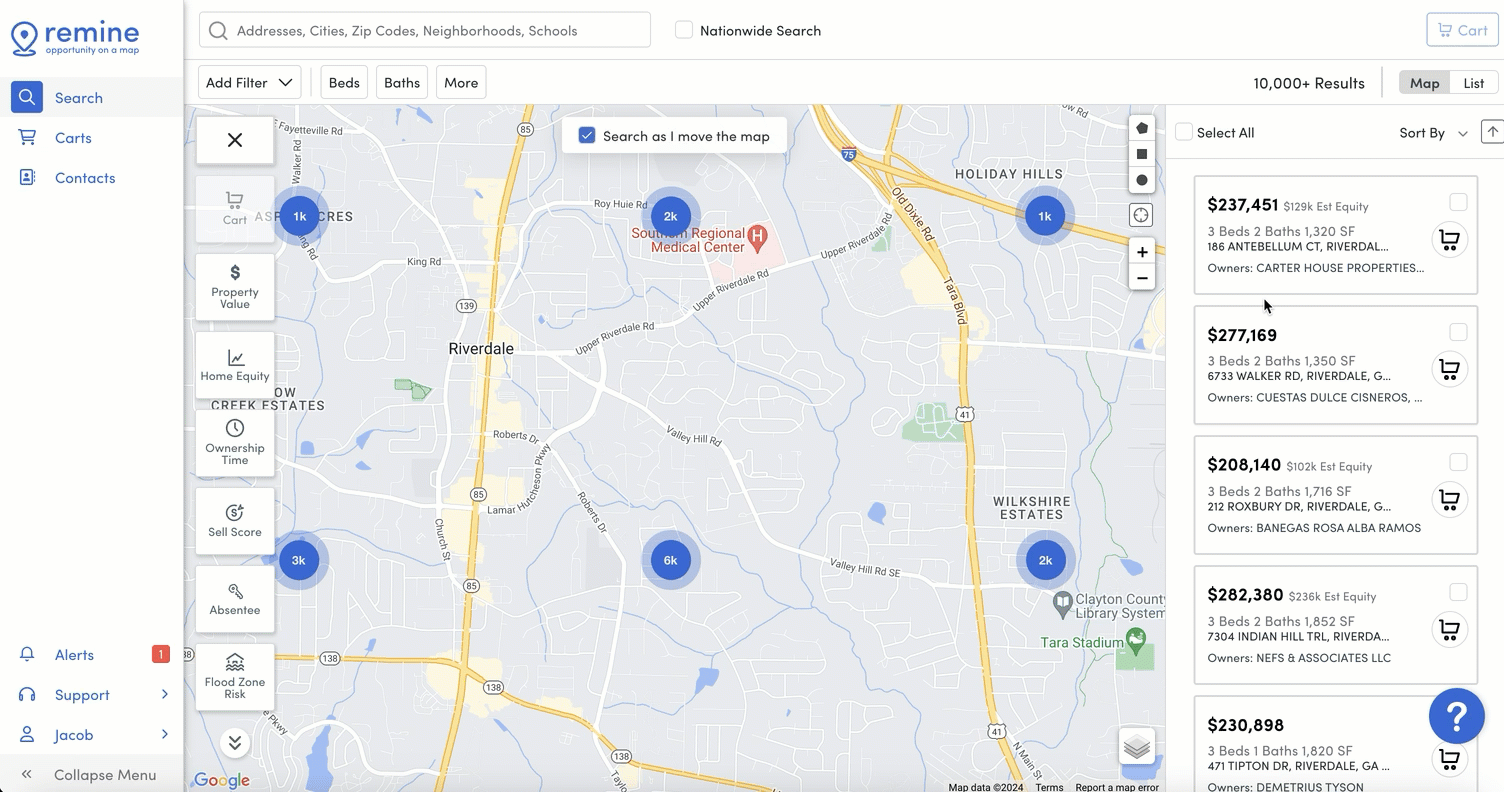Select checkbox on $282,380 listing
The width and height of the screenshot is (1504, 792).
[1458, 592]
